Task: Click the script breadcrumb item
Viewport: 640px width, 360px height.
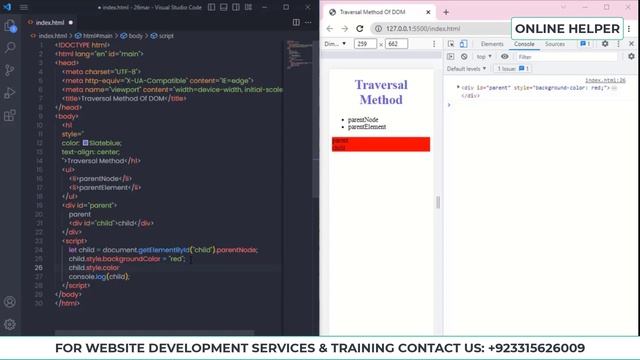Action: pyautogui.click(x=162, y=36)
